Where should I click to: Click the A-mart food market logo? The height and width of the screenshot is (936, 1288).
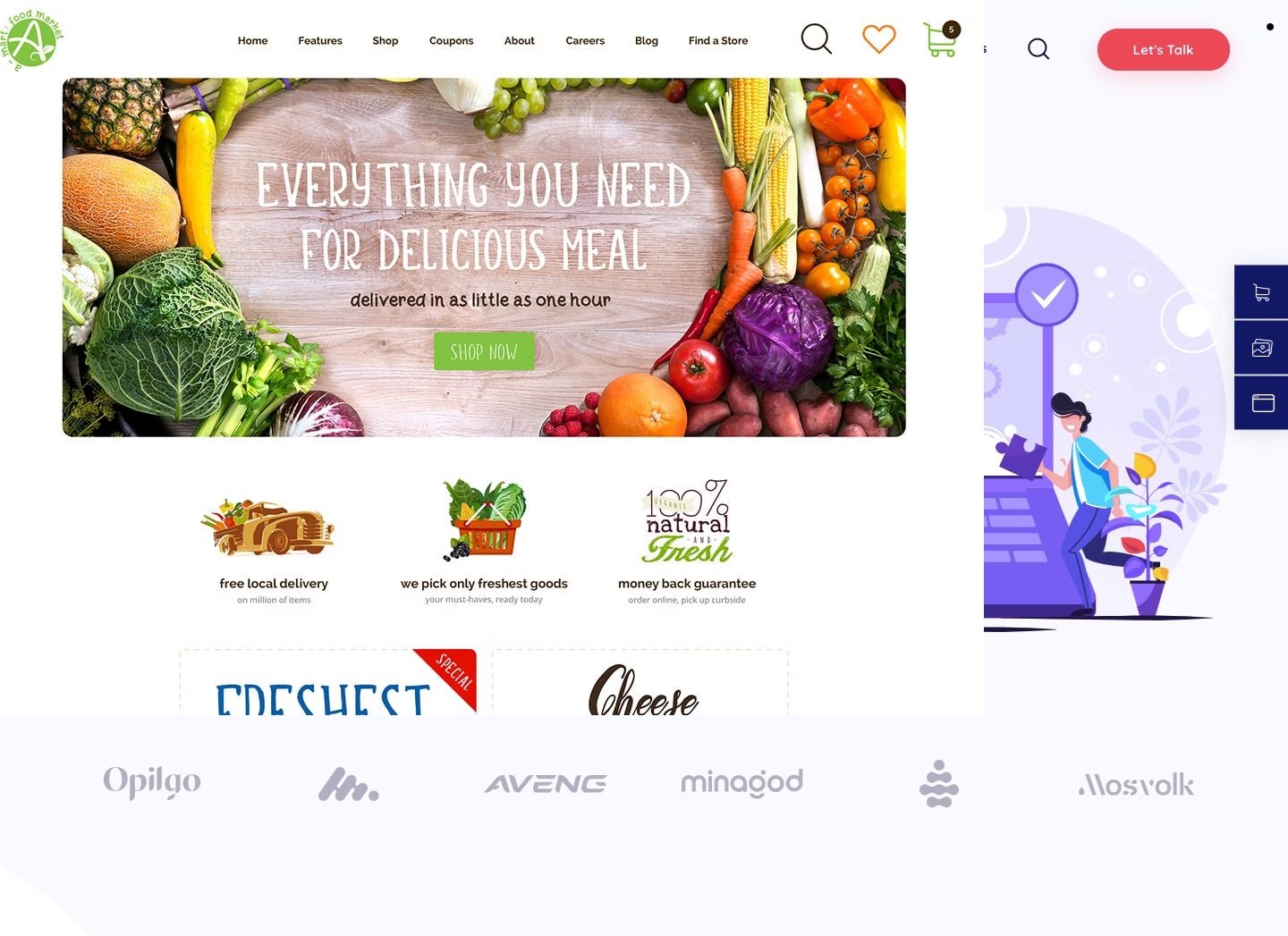point(32,40)
